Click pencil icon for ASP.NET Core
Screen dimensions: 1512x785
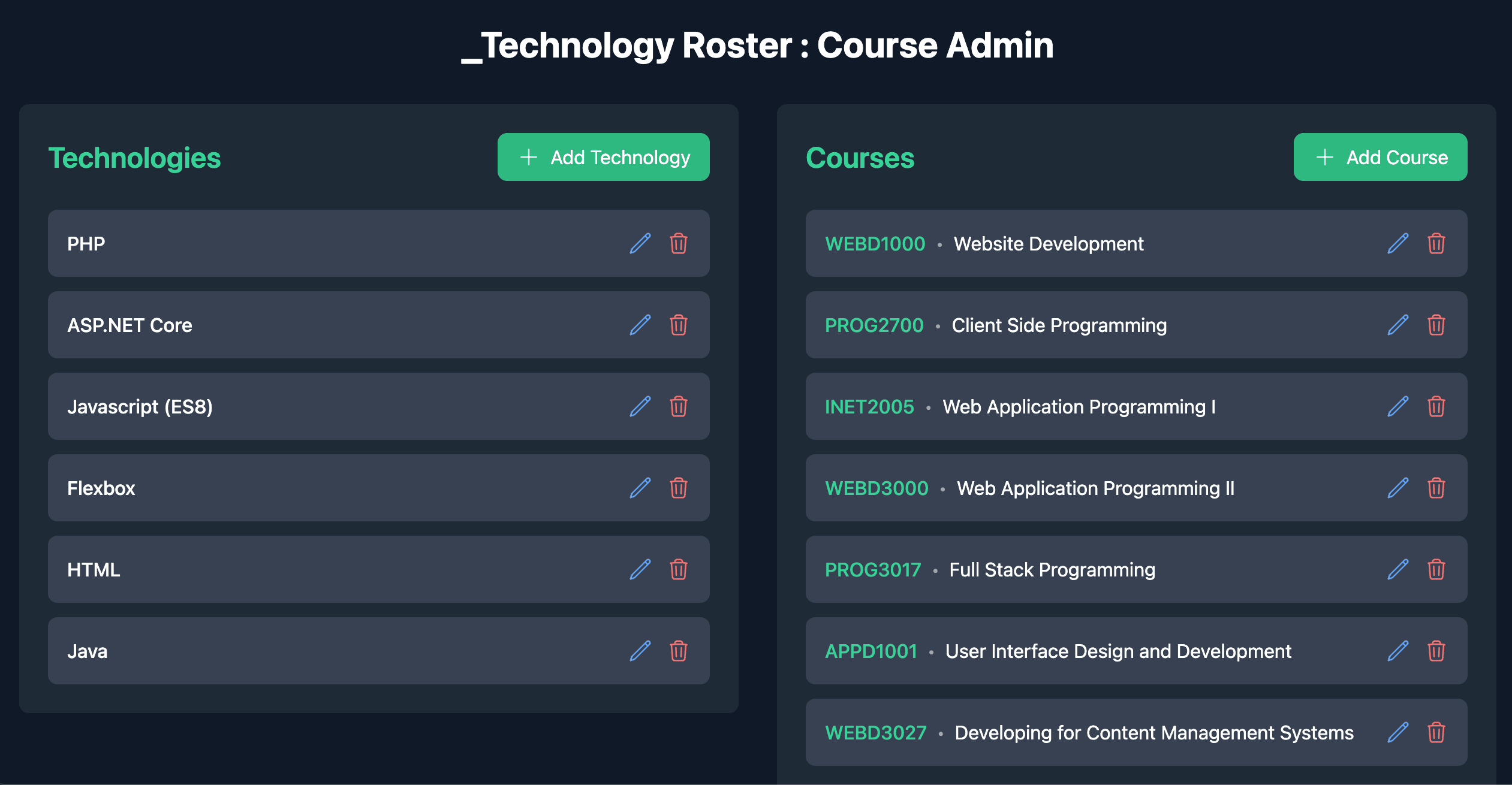click(640, 325)
